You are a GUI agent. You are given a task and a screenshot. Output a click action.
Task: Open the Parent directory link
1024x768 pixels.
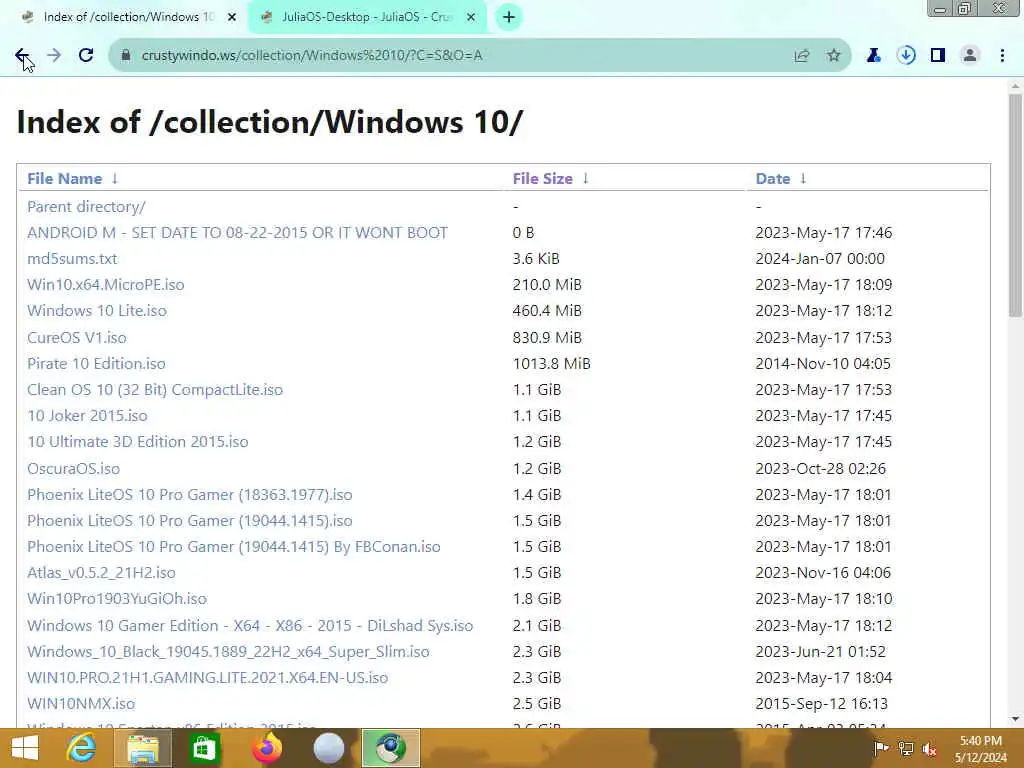pos(86,206)
